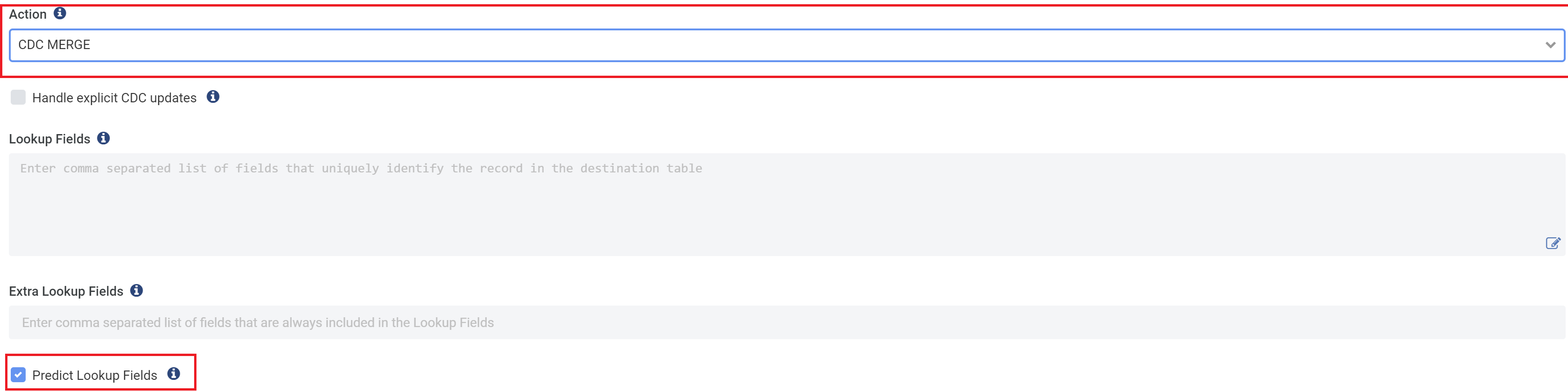
Task: Click the Extra Lookup Fields info icon
Action: (137, 290)
